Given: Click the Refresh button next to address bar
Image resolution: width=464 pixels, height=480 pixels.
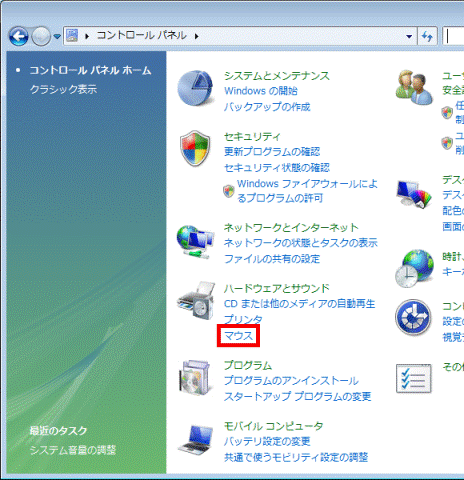Looking at the screenshot, I should coord(427,36).
